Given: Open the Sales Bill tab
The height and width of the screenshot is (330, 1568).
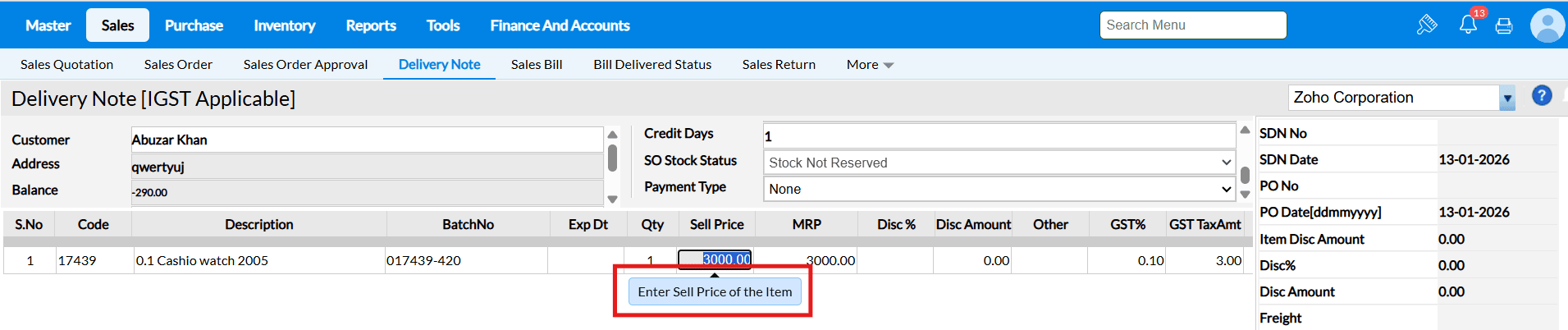Looking at the screenshot, I should click(x=537, y=64).
